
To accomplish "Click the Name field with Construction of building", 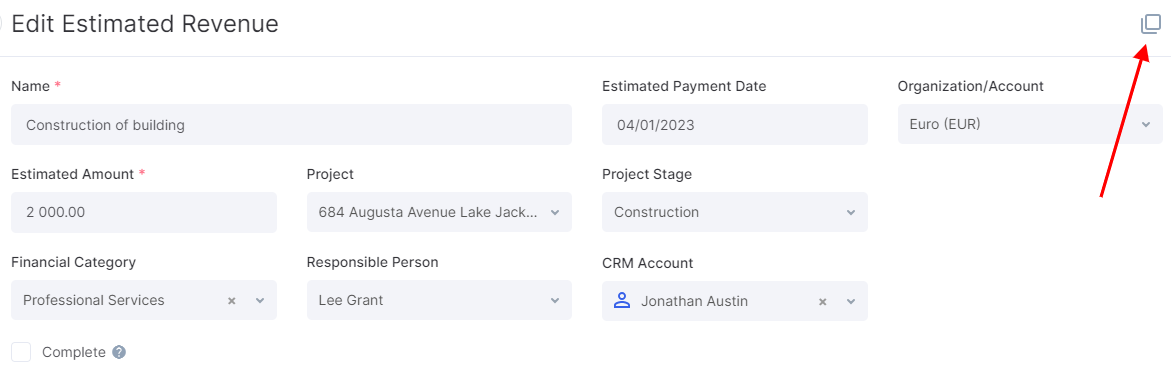I will (291, 125).
